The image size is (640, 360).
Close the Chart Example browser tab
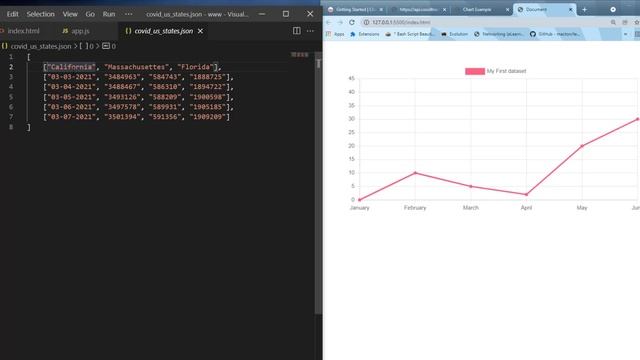(x=507, y=9)
